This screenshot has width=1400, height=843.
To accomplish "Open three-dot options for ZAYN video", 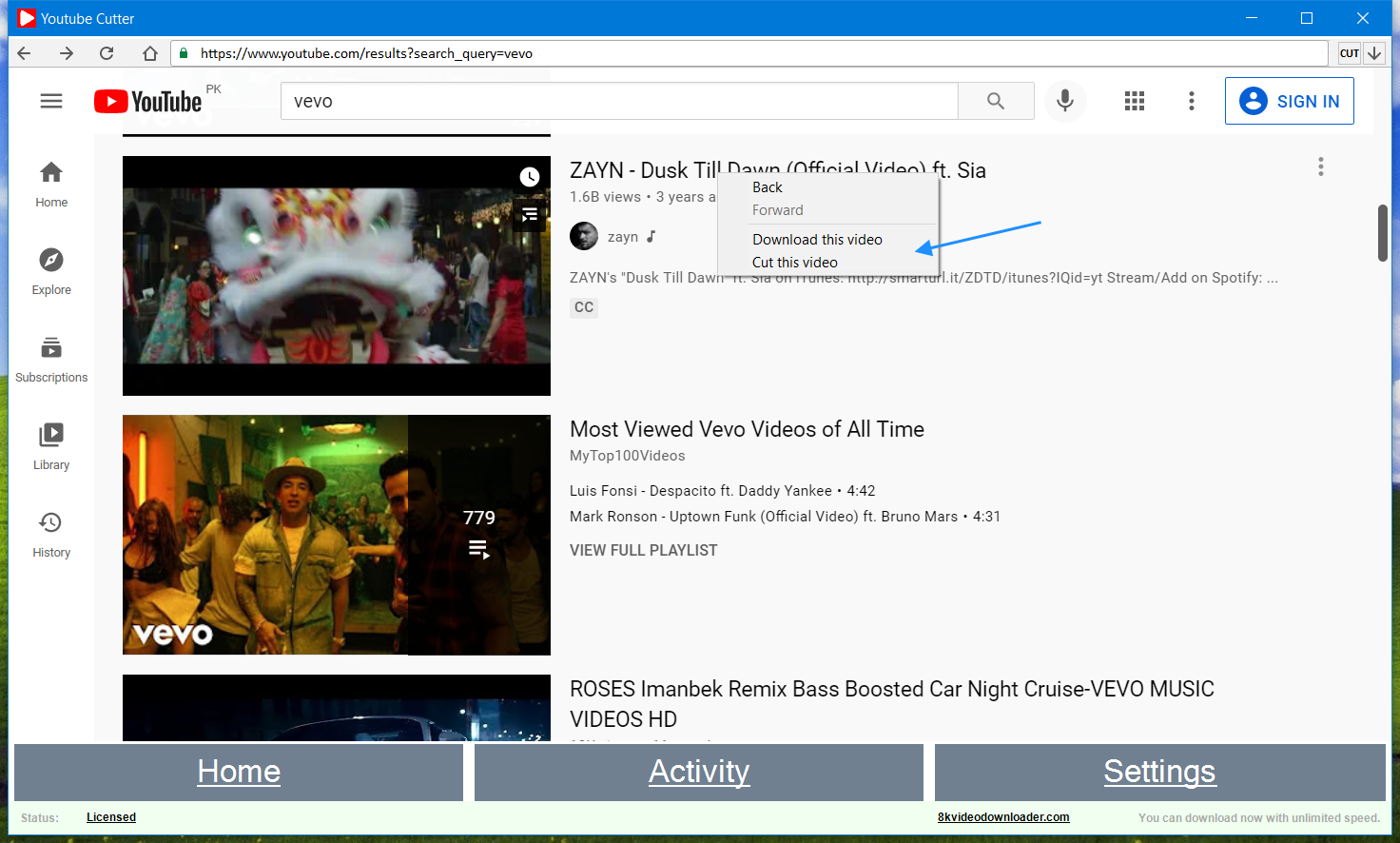I will [x=1321, y=167].
